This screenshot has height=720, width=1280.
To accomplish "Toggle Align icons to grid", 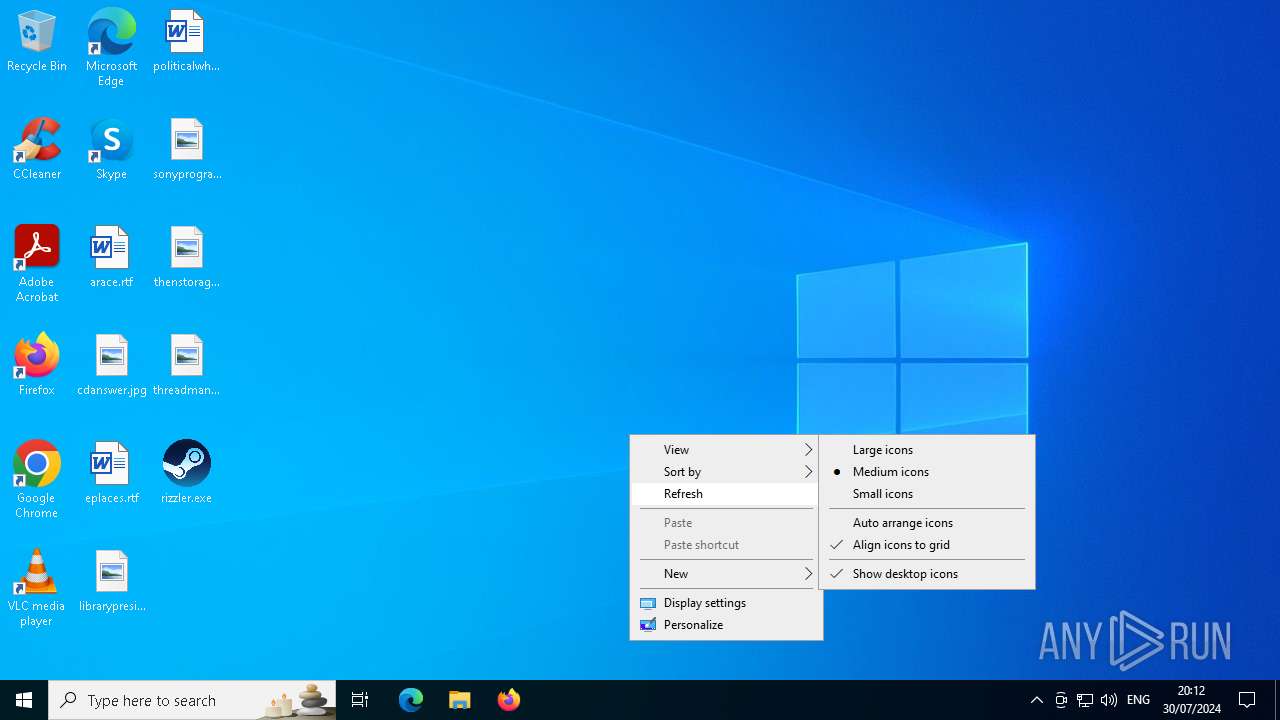I will (x=927, y=545).
